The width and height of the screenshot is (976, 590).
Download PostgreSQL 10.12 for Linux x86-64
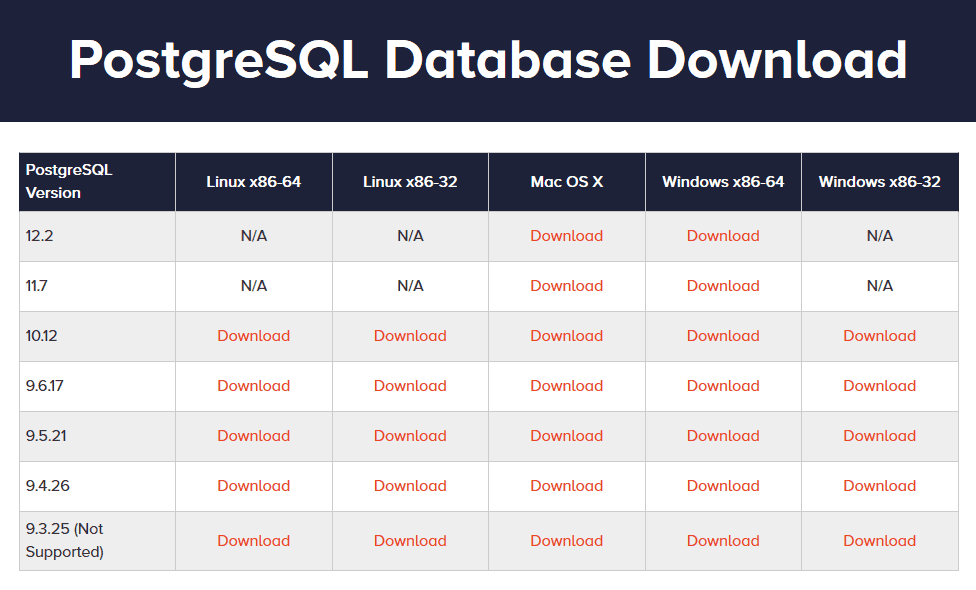coord(253,336)
